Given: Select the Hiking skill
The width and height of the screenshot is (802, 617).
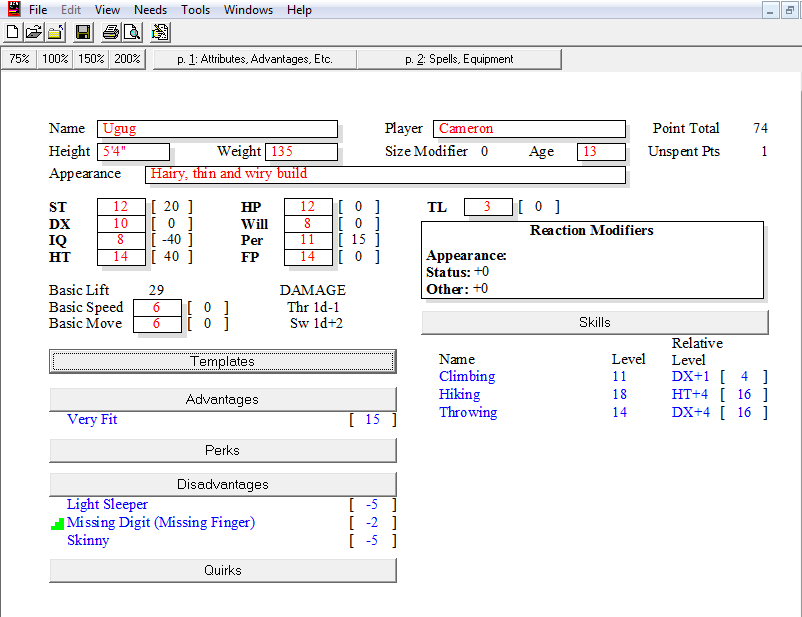Looking at the screenshot, I should click(x=459, y=394).
